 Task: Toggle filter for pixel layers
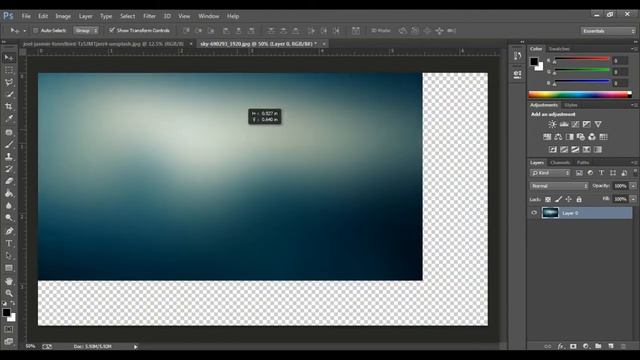tap(579, 173)
